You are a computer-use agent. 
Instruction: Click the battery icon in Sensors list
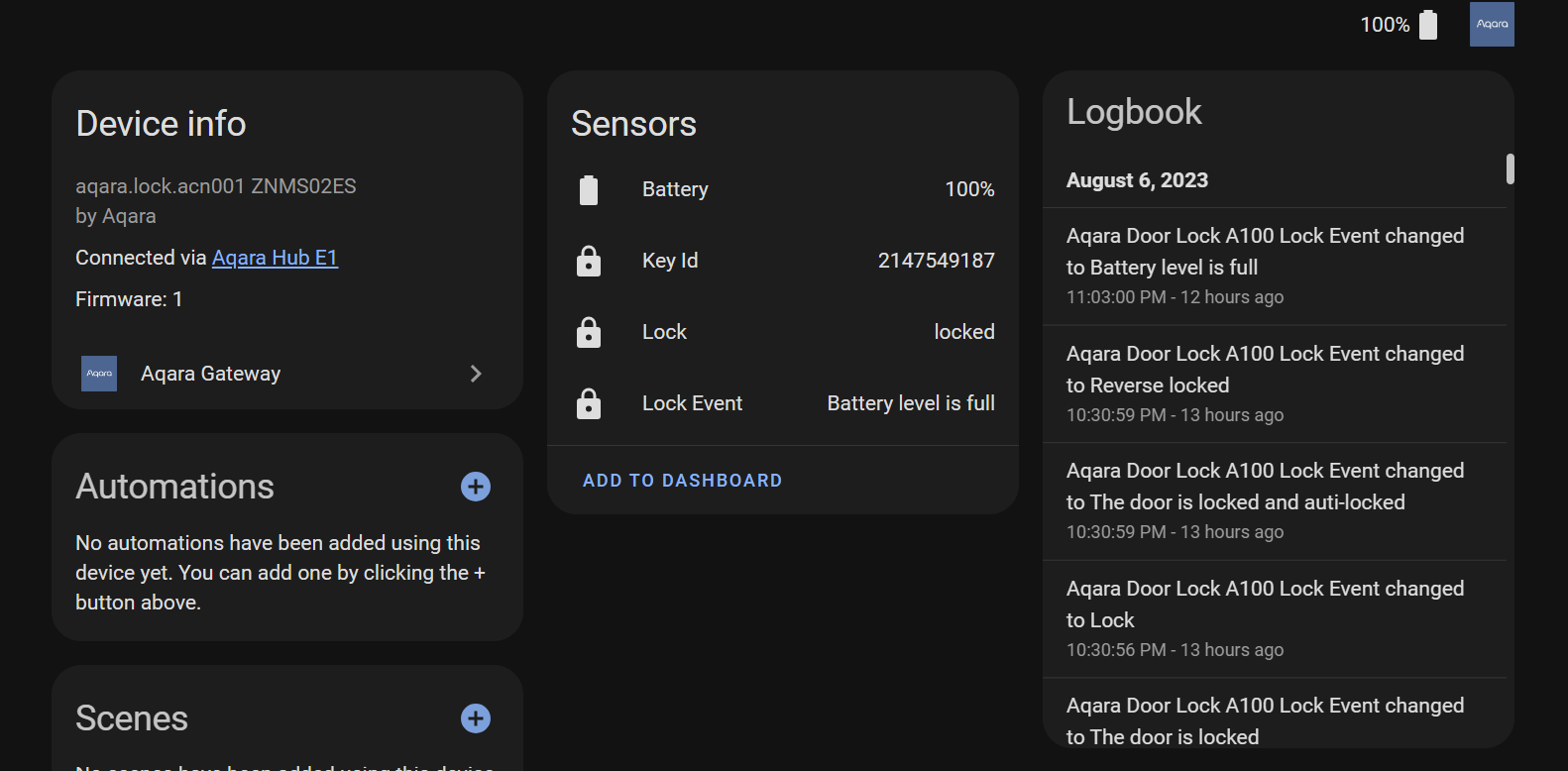coord(589,189)
